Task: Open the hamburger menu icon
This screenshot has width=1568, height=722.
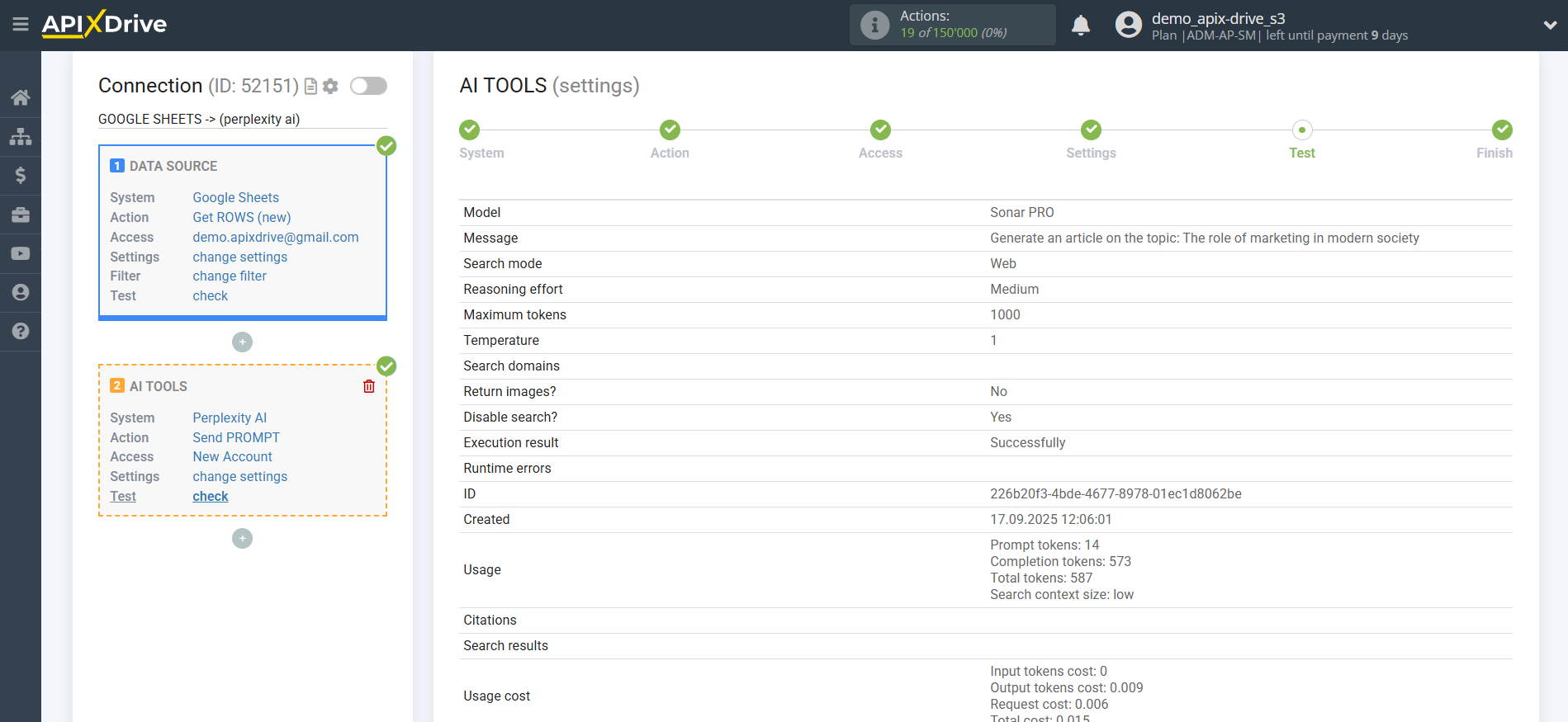Action: point(21,25)
